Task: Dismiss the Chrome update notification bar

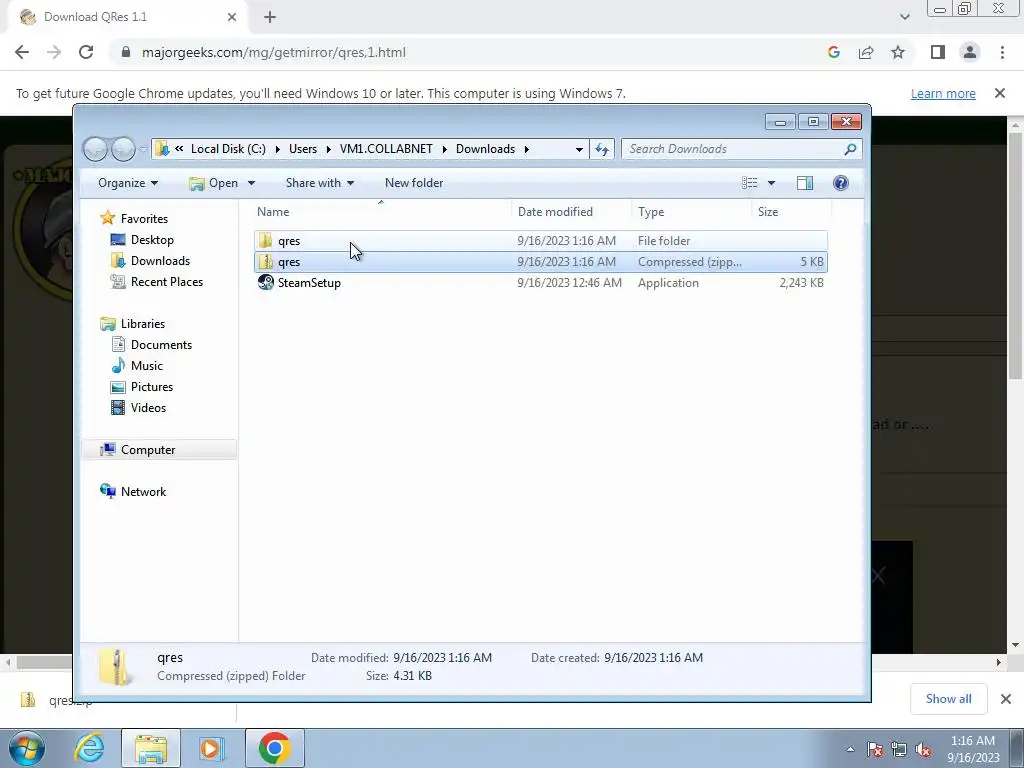Action: [1000, 93]
